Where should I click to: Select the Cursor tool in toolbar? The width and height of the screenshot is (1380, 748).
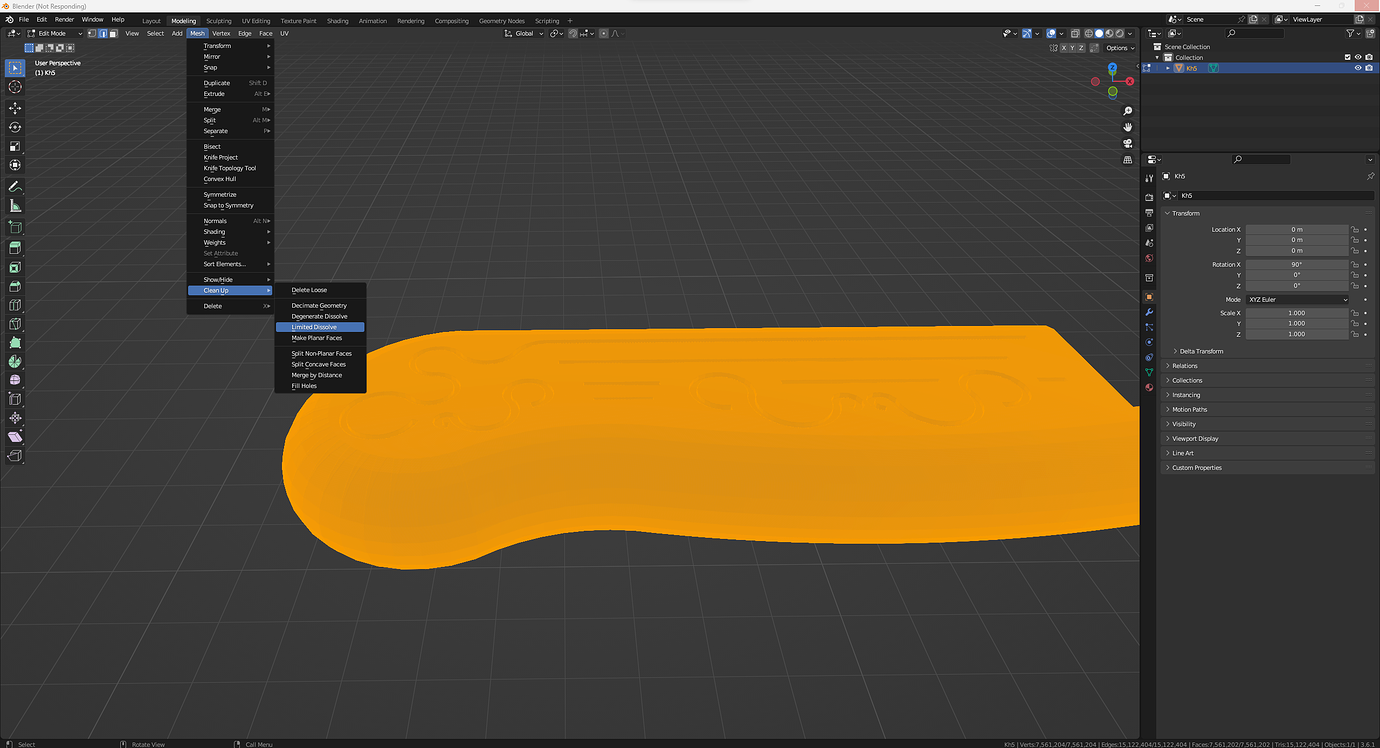point(15,87)
